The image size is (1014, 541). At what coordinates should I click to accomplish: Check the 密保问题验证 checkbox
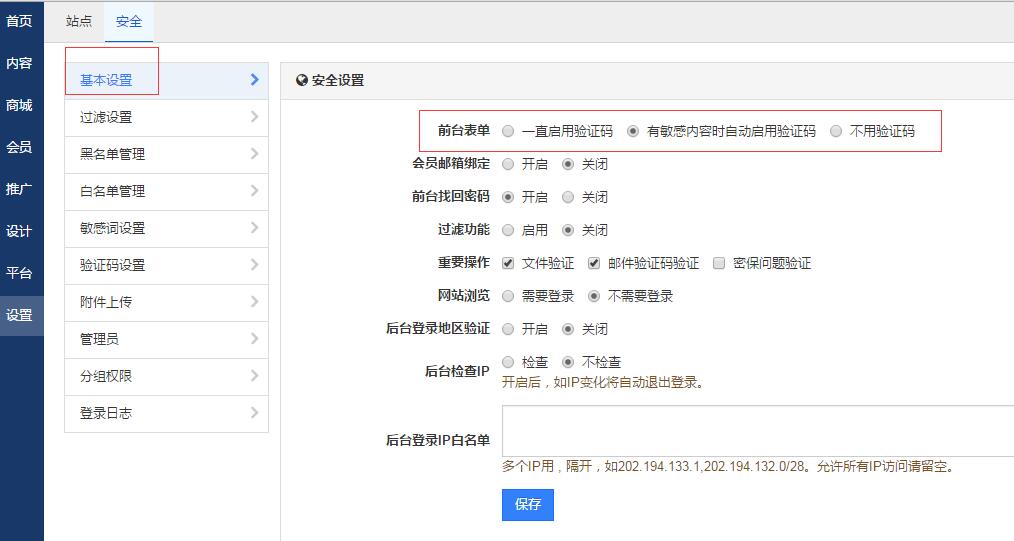719,263
